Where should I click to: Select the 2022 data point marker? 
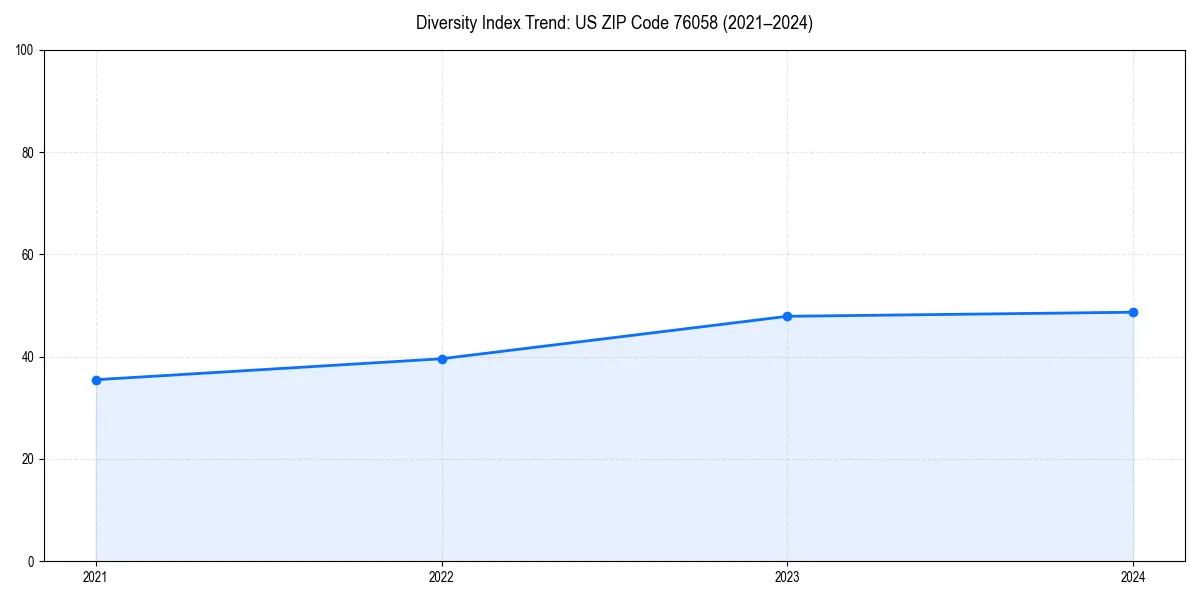(441, 358)
